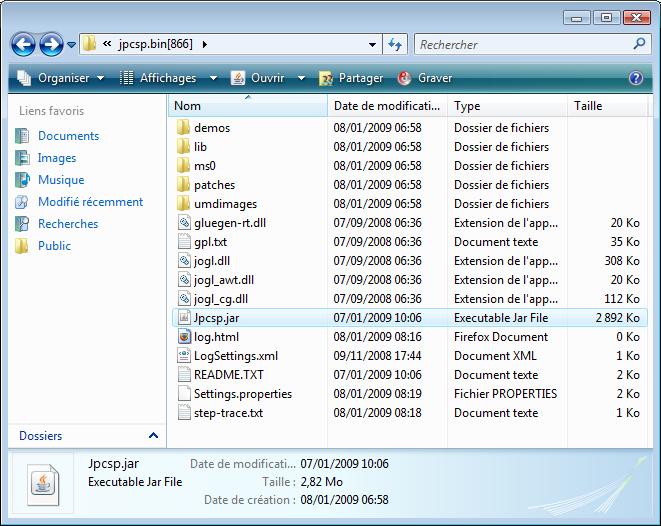Select gluegen-rt.dll file icon

pyautogui.click(x=184, y=223)
